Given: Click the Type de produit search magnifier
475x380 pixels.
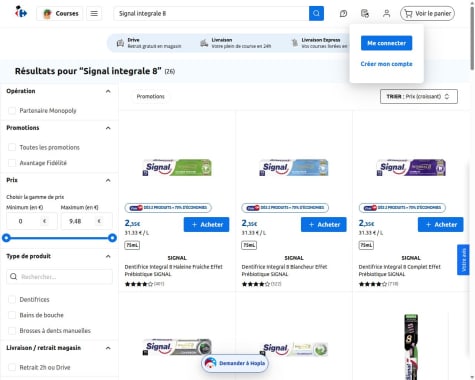Looking at the screenshot, I should pos(13,277).
